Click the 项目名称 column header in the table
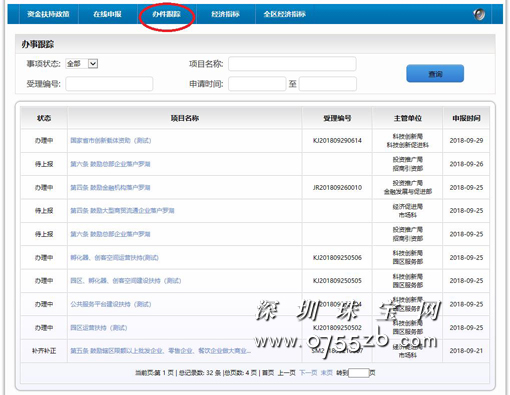This screenshot has width=510, height=395. [x=185, y=118]
